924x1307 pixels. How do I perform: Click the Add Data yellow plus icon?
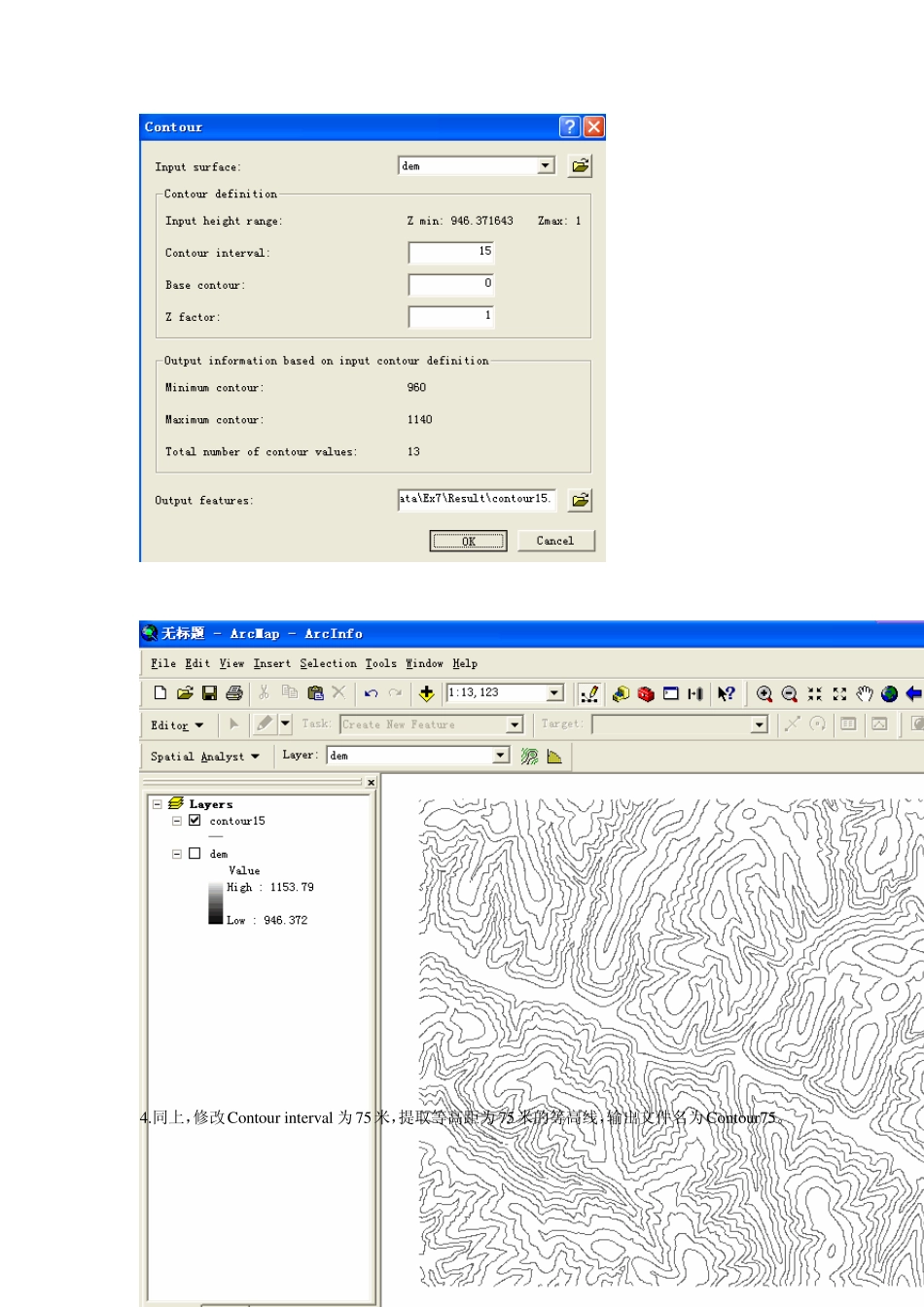[x=426, y=693]
